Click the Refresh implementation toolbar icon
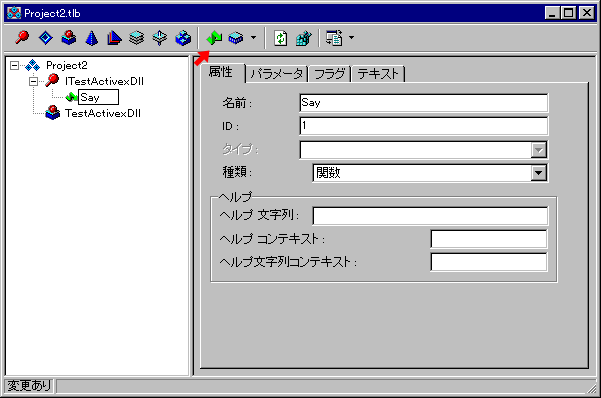Viewport: 601px width, 398px height. point(281,38)
